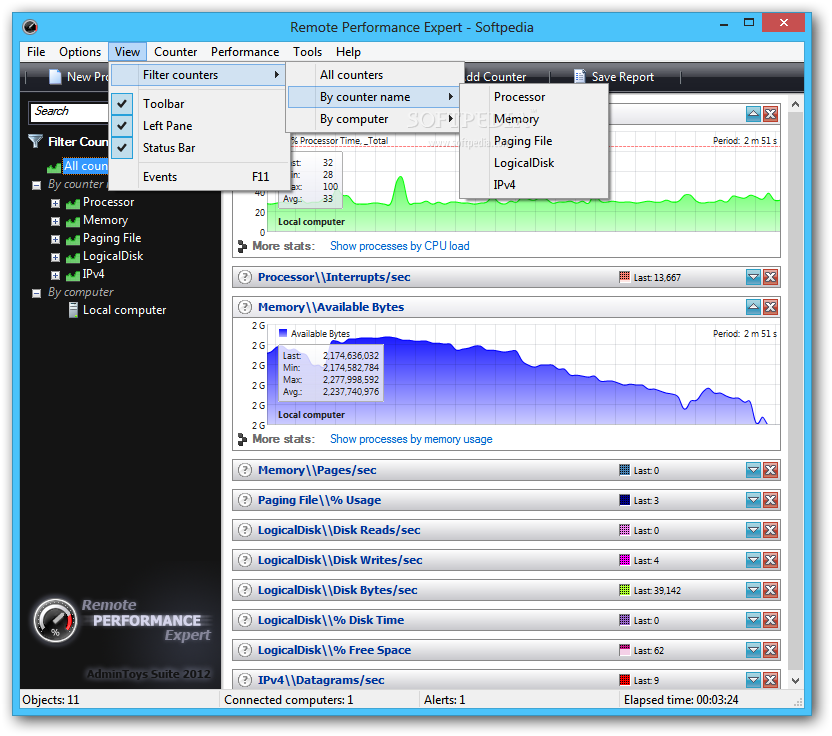Open the LogicalDisk\\% Disk Time counter title
This screenshot has height=736, width=832.
pyautogui.click(x=331, y=620)
